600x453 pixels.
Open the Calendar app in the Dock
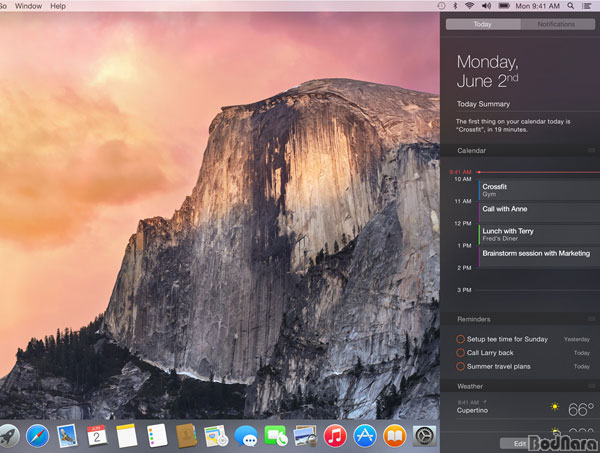click(97, 436)
